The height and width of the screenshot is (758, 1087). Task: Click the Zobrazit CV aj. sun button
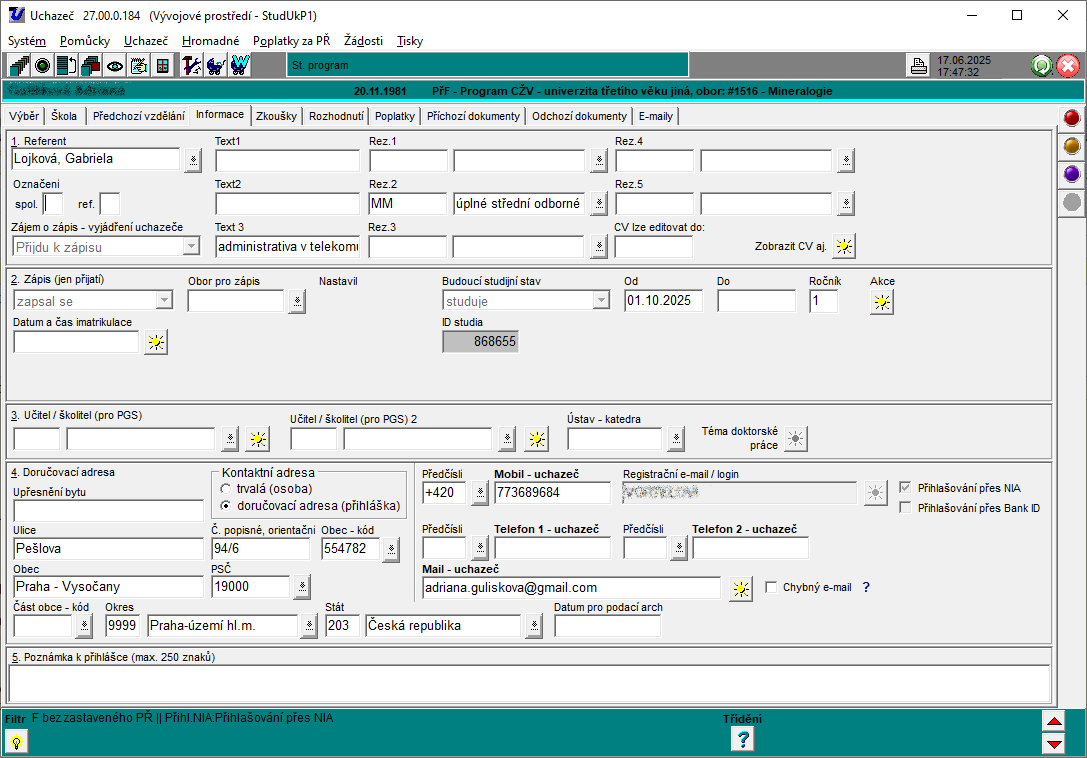pos(845,246)
